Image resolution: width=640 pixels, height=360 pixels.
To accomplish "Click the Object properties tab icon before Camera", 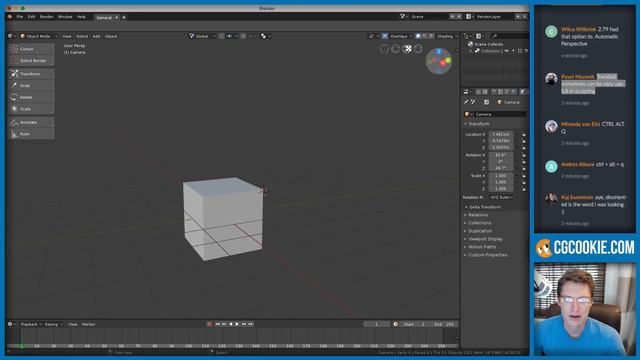I will (500, 102).
